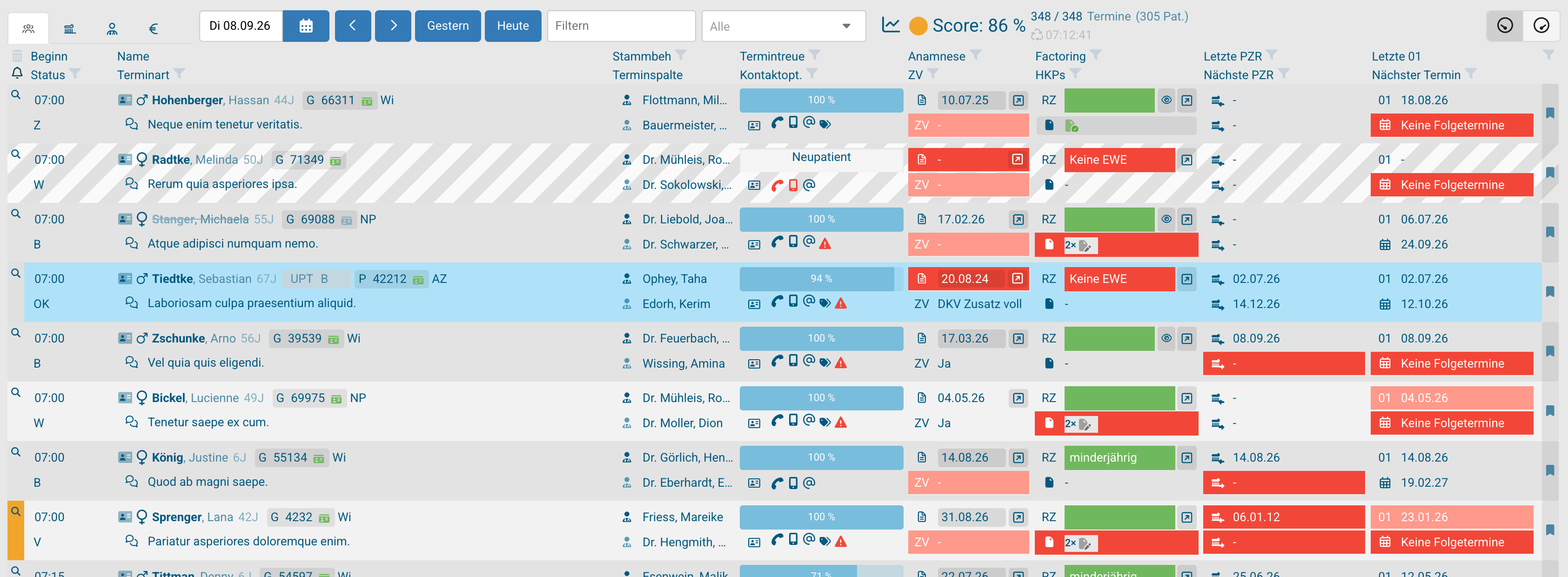Toggle the bookmark for Hohenberger's appointment

pyautogui.click(x=1550, y=113)
